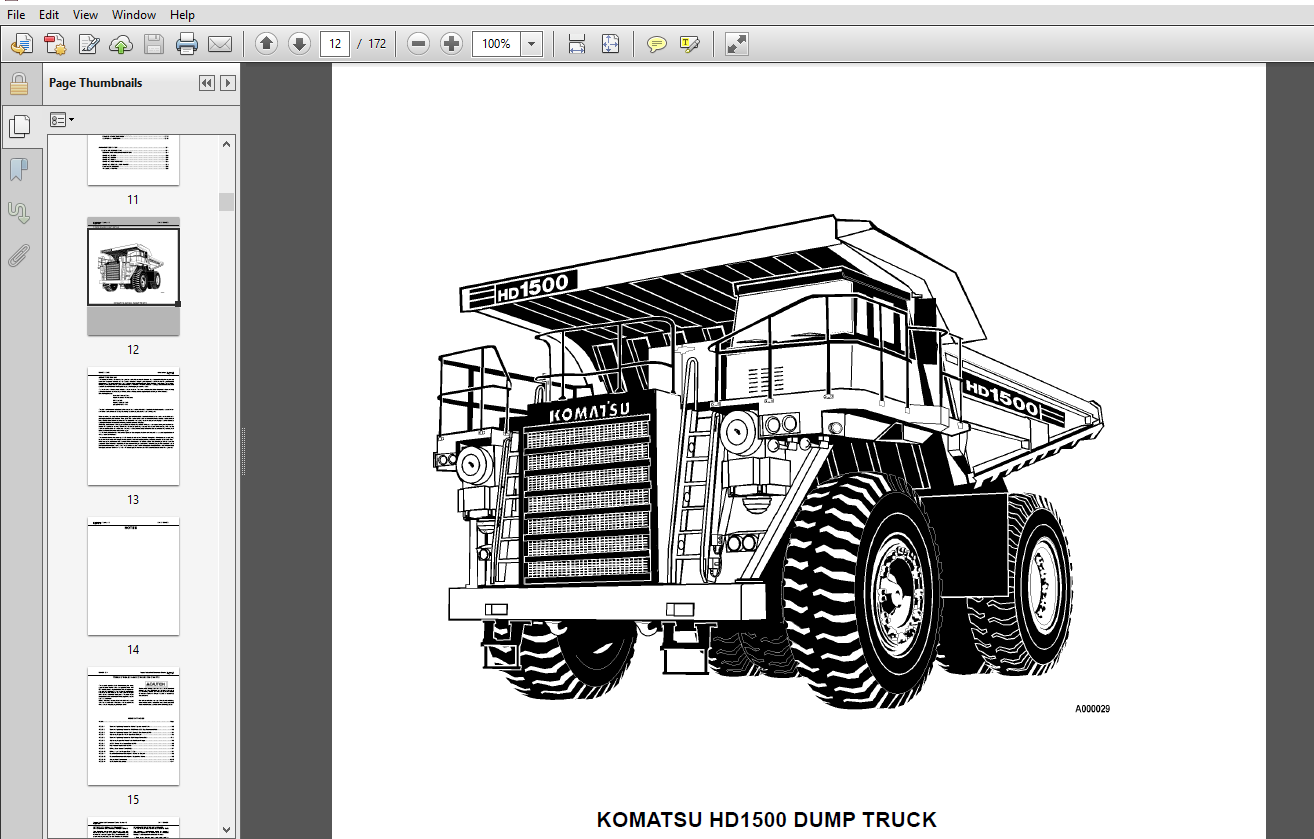1314x839 pixels.
Task: Open the Signatures panel icon
Action: [19, 213]
